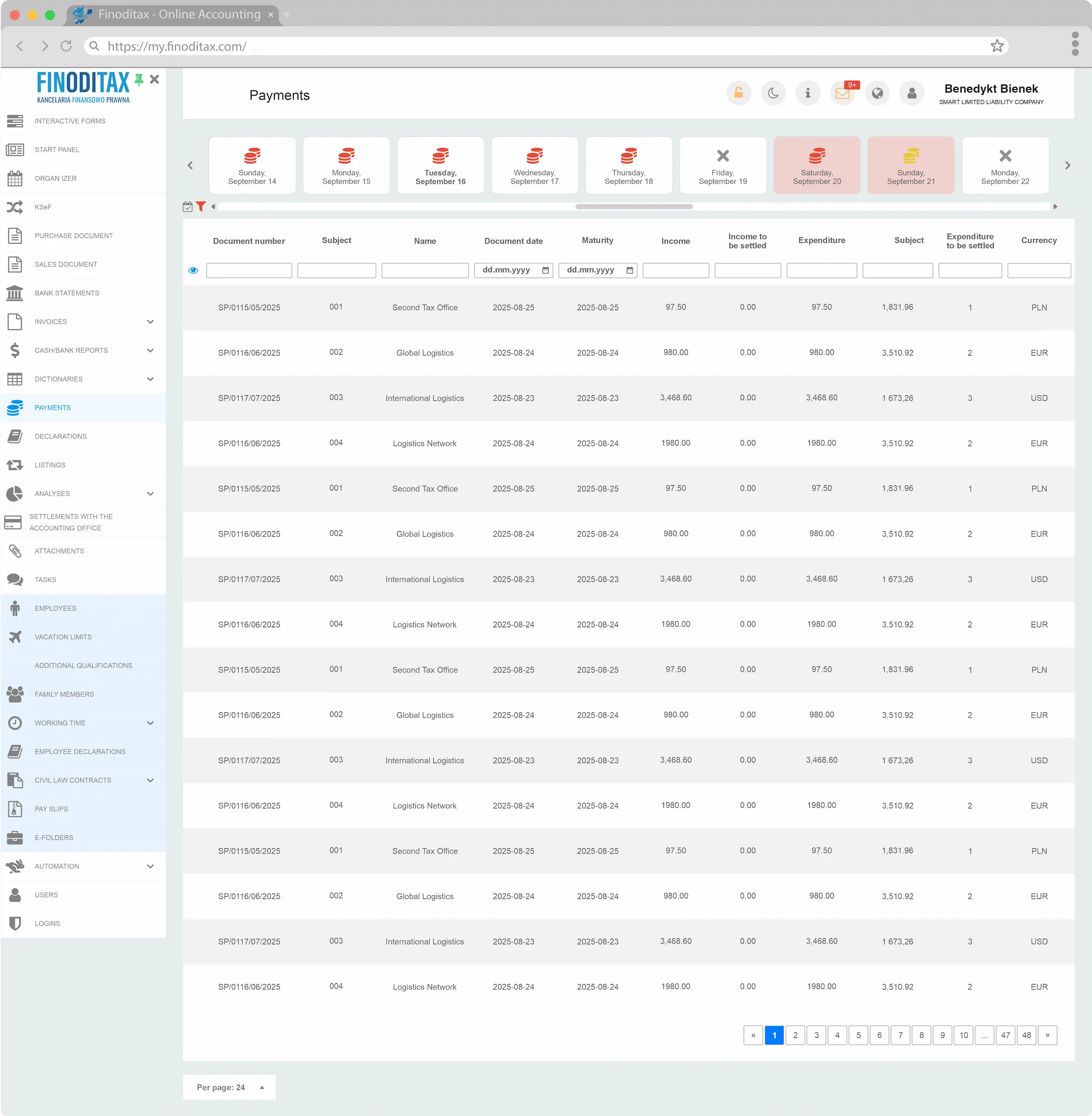The height and width of the screenshot is (1116, 1092).
Task: Click the calendar check icon above table
Action: pyautogui.click(x=187, y=207)
